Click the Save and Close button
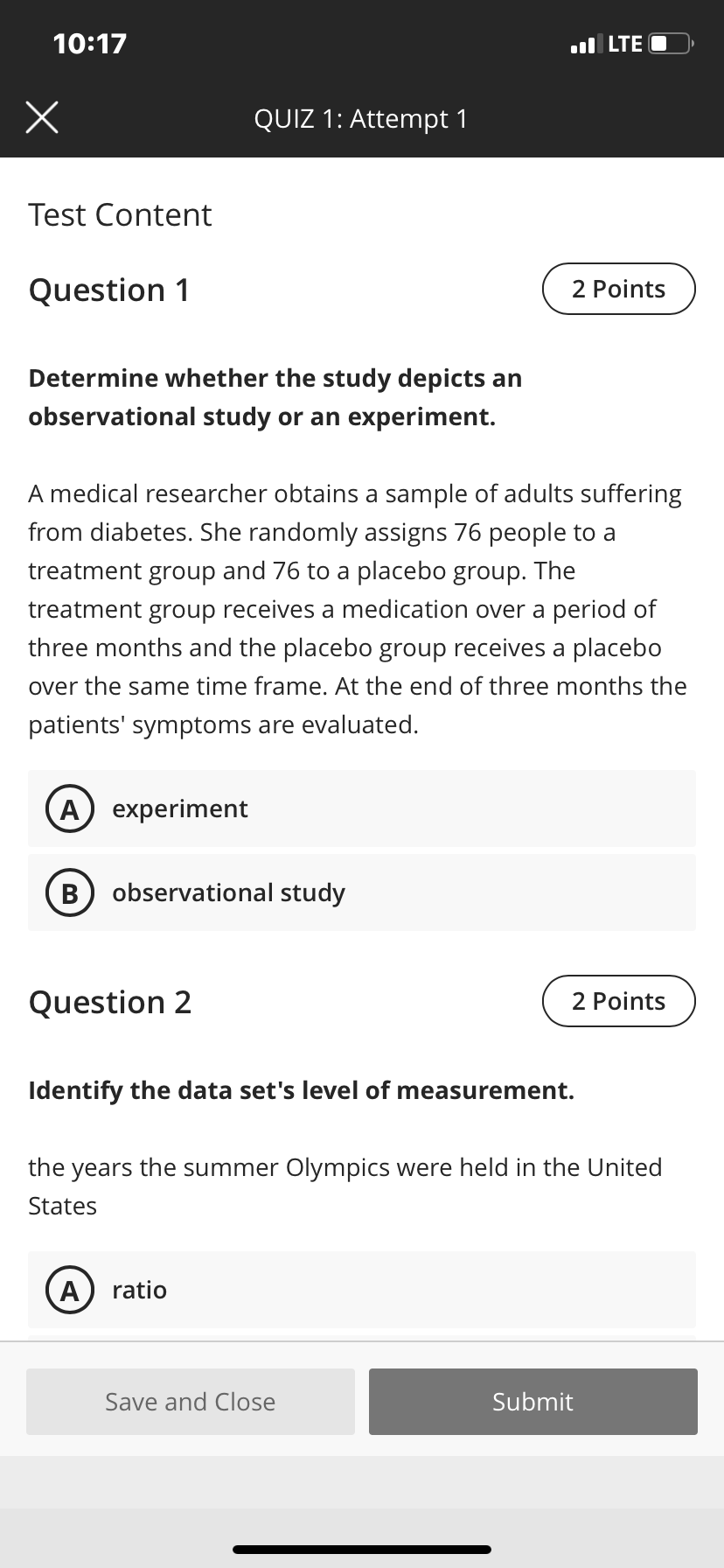Screen dimensions: 724x1568 click(x=191, y=1402)
